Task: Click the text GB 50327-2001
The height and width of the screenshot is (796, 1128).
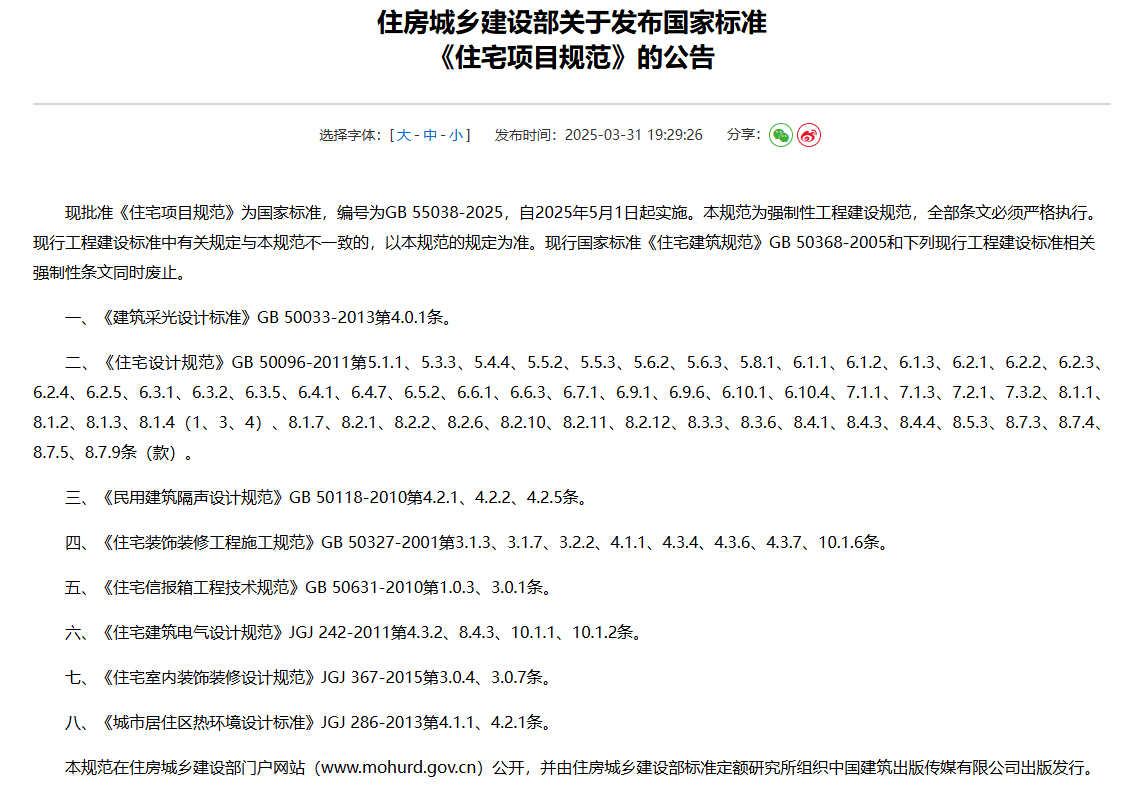Action: tap(380, 543)
